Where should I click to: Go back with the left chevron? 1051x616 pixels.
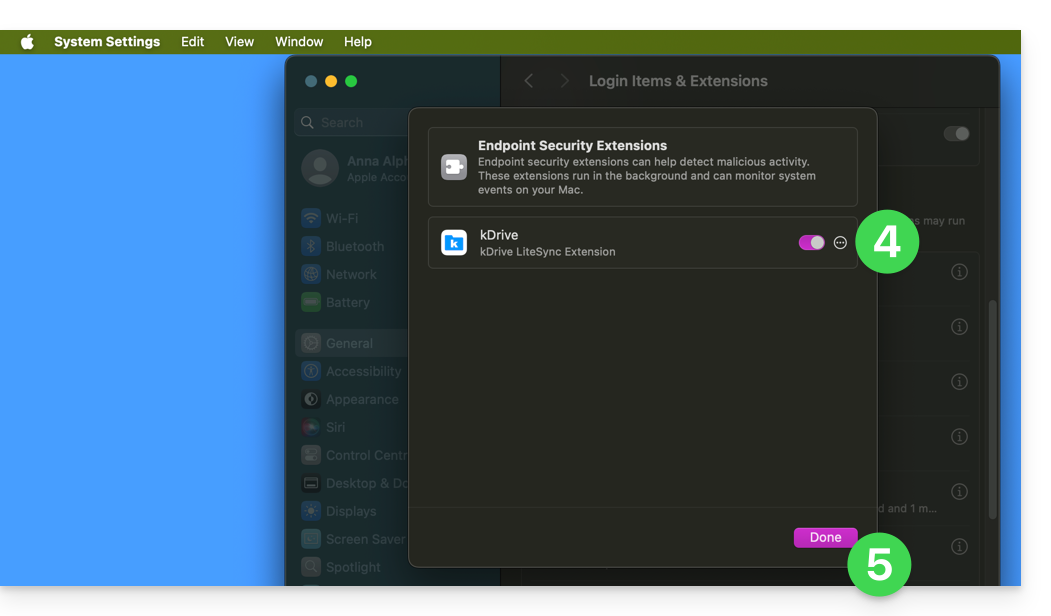pos(529,81)
